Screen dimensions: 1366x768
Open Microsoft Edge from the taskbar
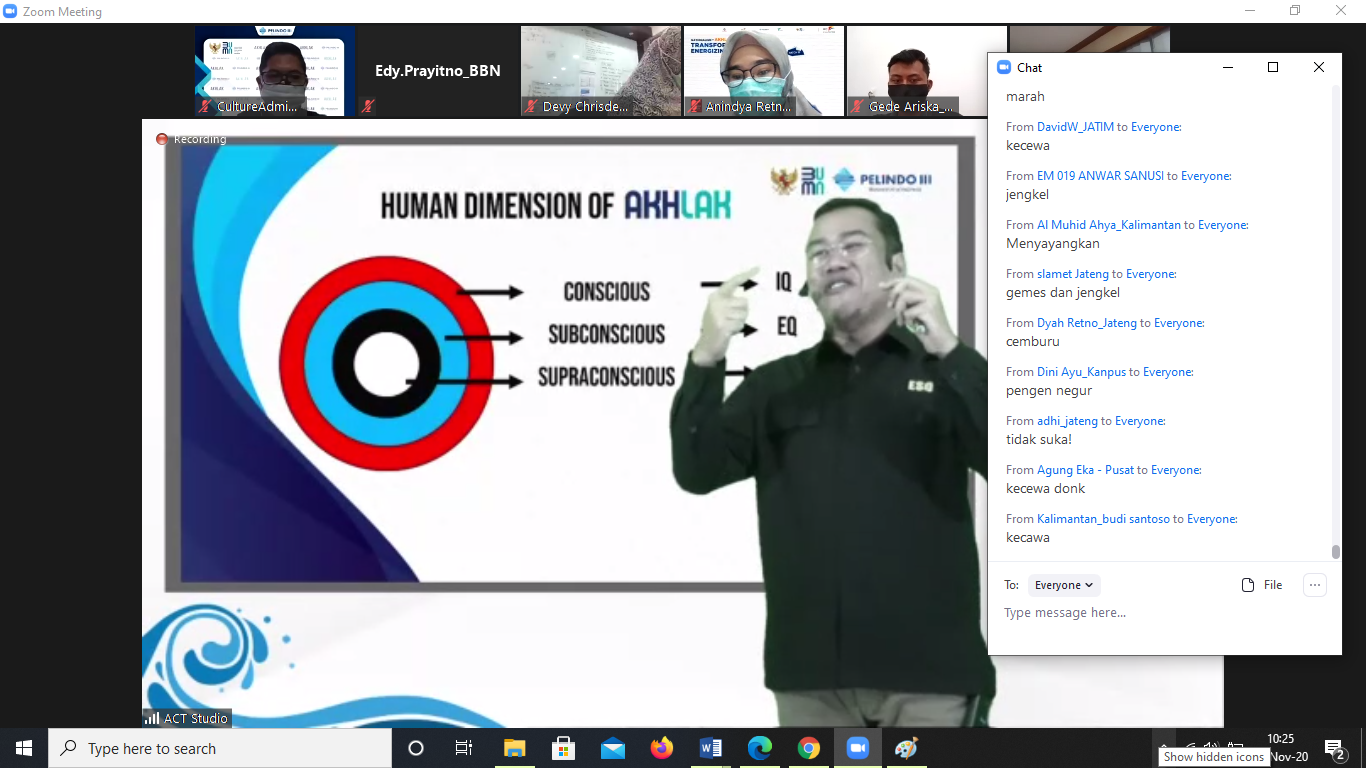click(x=760, y=748)
